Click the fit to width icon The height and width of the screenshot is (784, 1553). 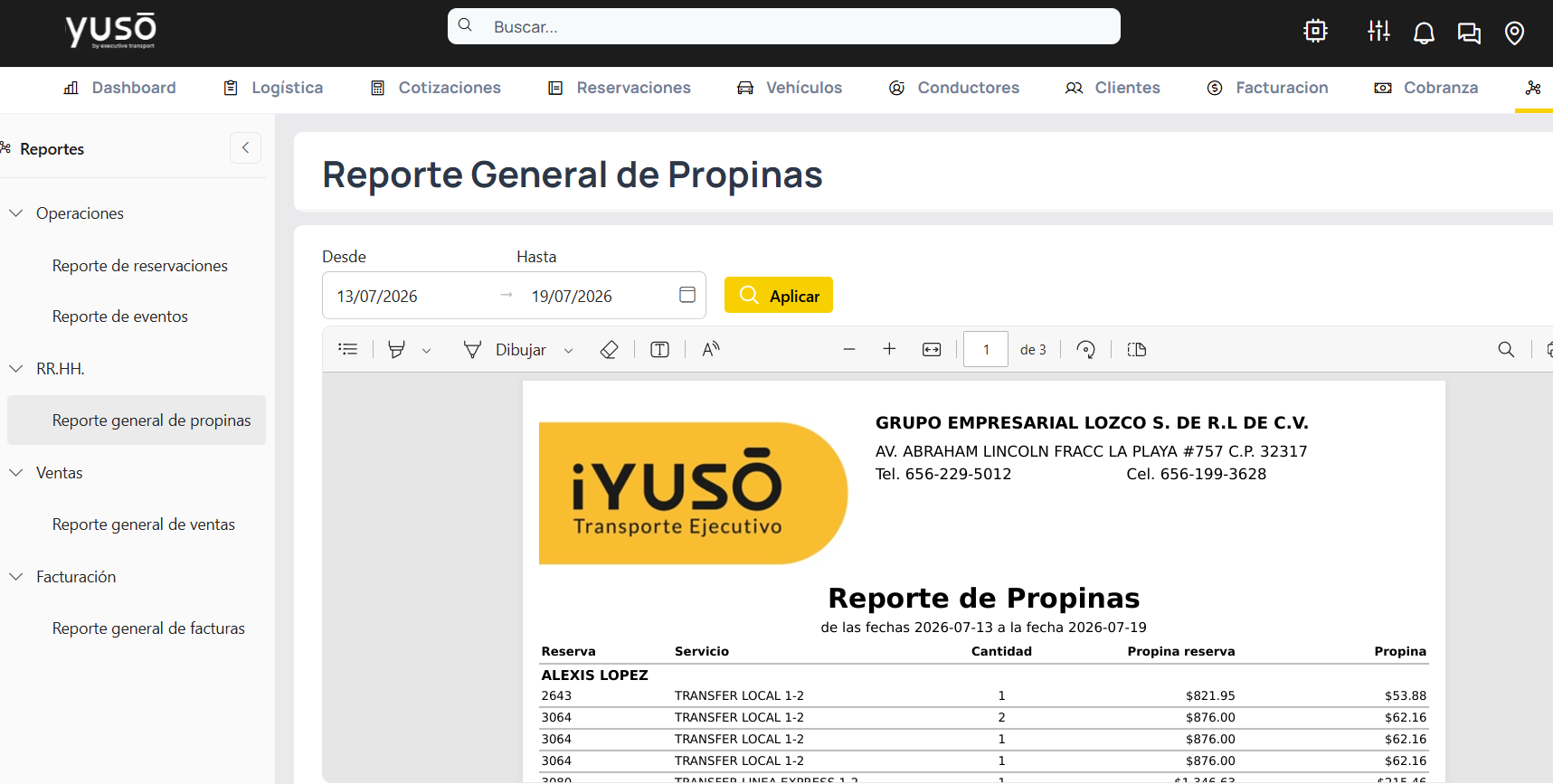click(x=932, y=349)
